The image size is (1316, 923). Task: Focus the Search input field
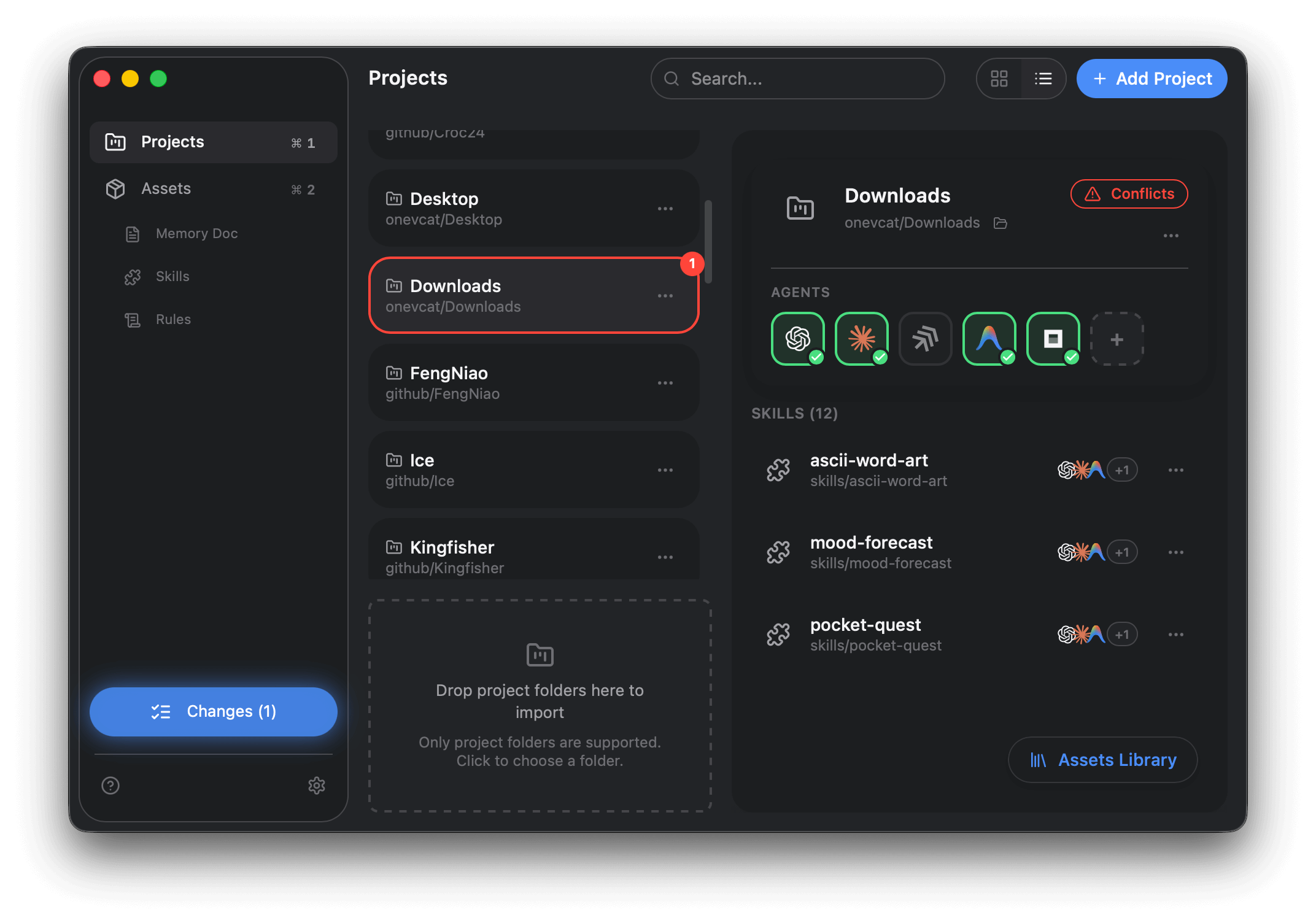[798, 79]
